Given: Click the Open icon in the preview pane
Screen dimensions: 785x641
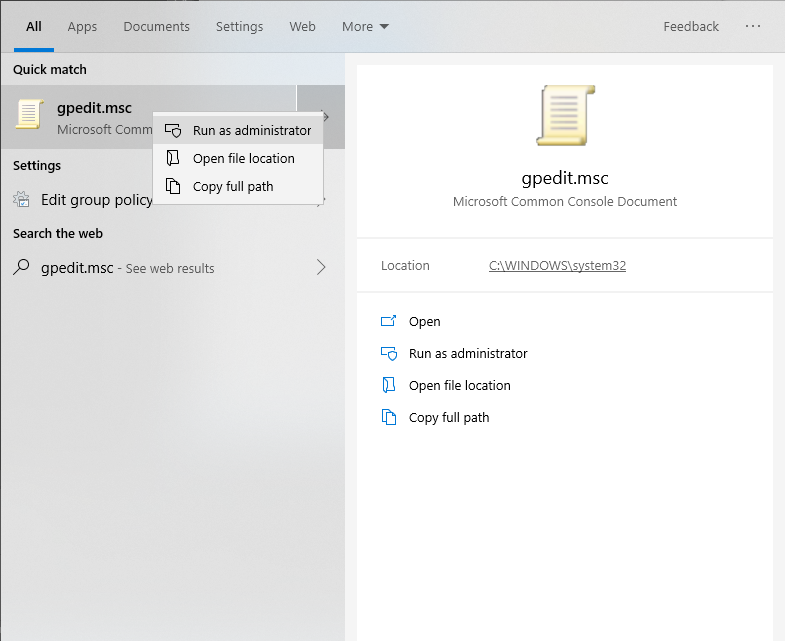Looking at the screenshot, I should tap(389, 322).
